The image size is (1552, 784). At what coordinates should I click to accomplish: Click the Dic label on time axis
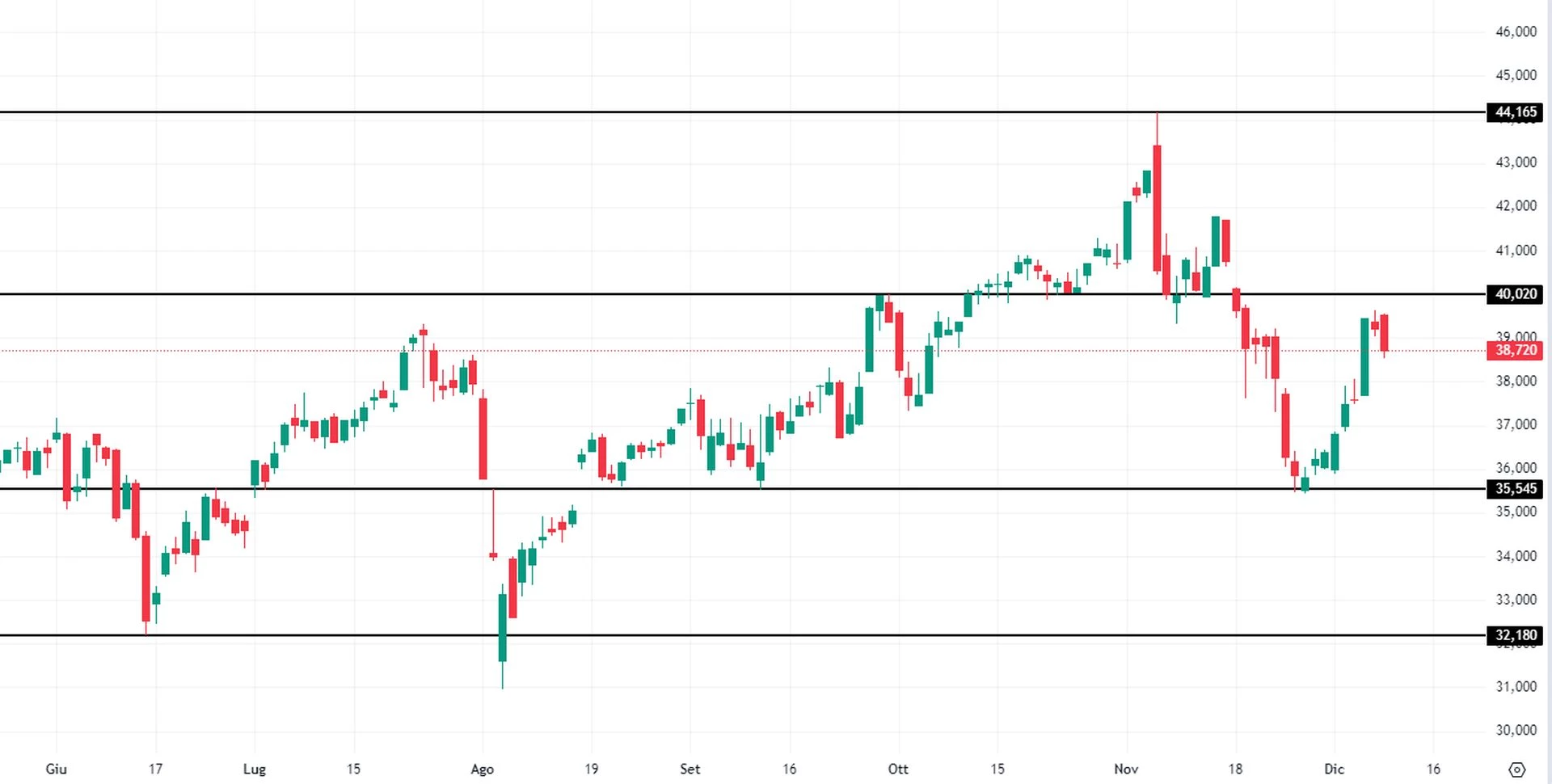click(x=1334, y=769)
